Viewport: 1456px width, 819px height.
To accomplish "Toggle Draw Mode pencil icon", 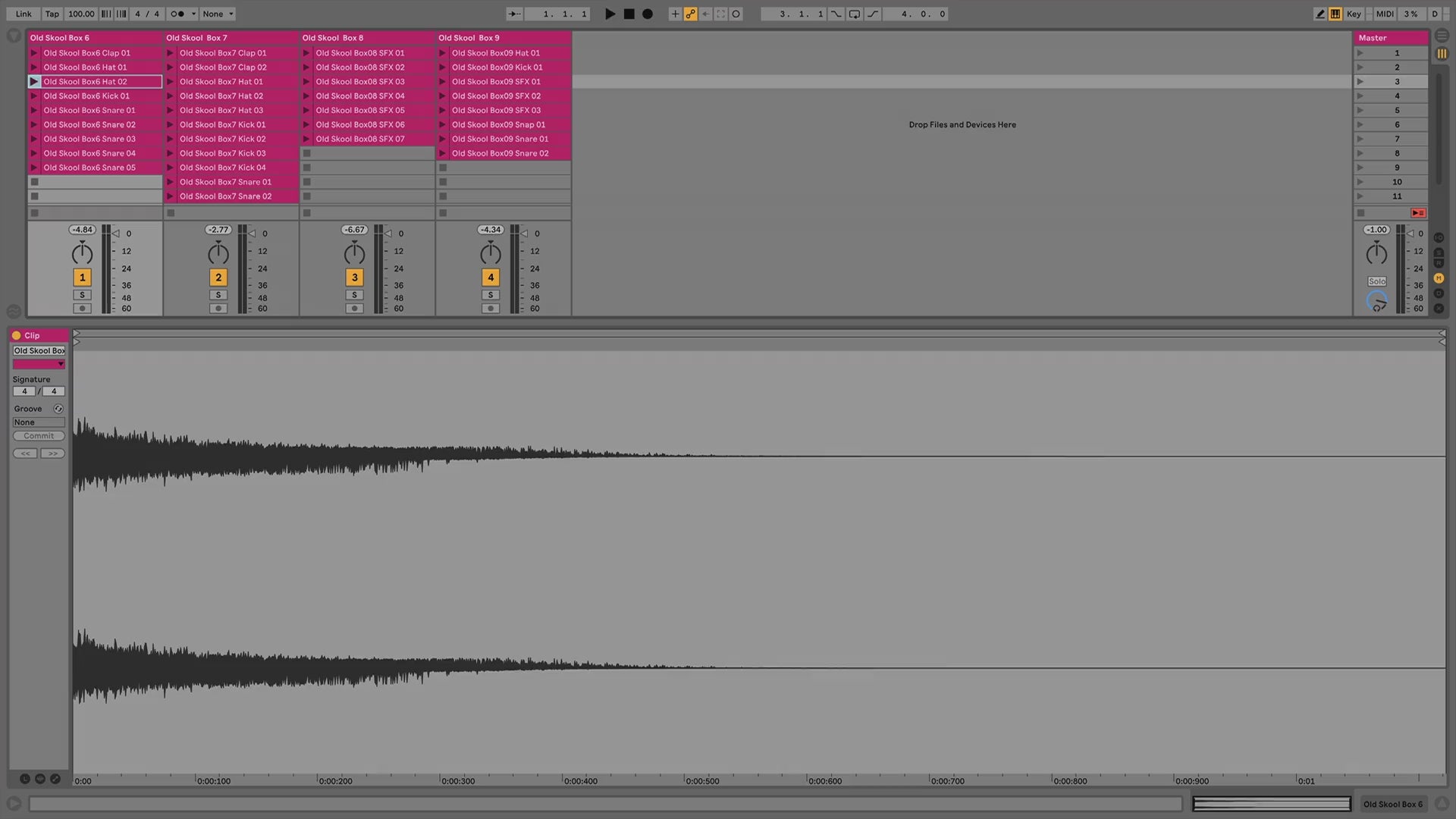I will pos(1320,14).
